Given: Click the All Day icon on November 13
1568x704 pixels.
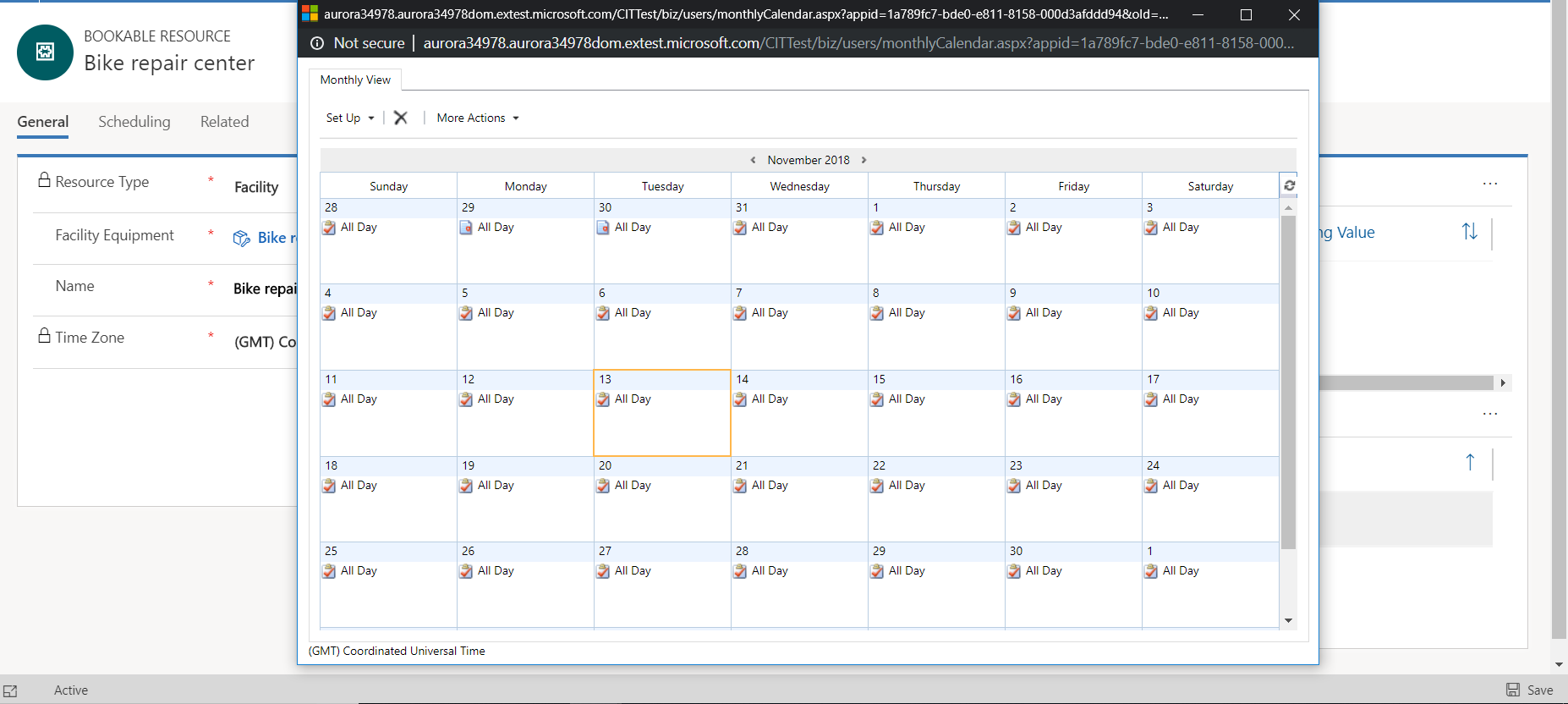Looking at the screenshot, I should tap(603, 399).
